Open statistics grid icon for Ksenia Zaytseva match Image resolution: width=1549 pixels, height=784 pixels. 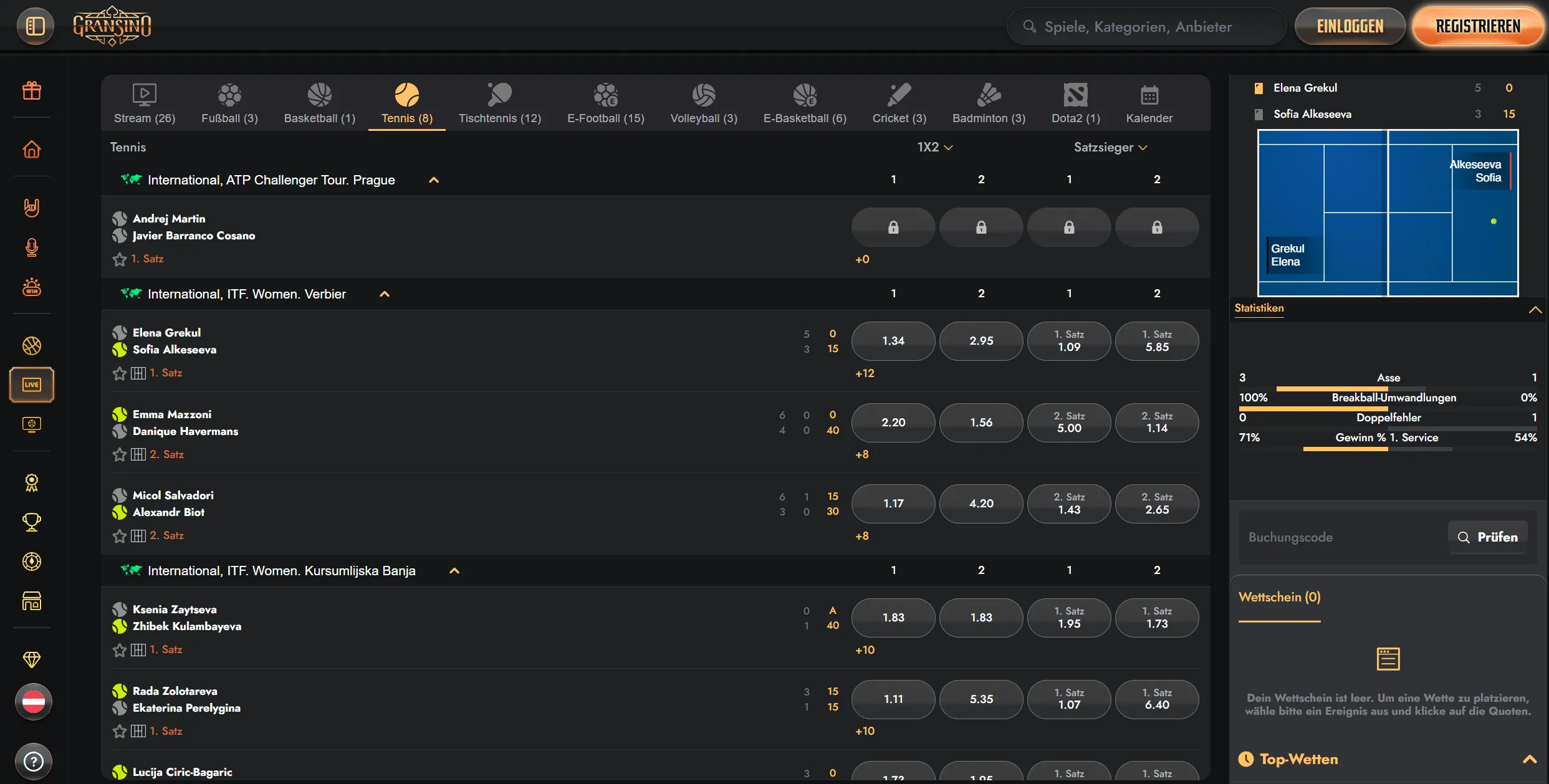(138, 650)
